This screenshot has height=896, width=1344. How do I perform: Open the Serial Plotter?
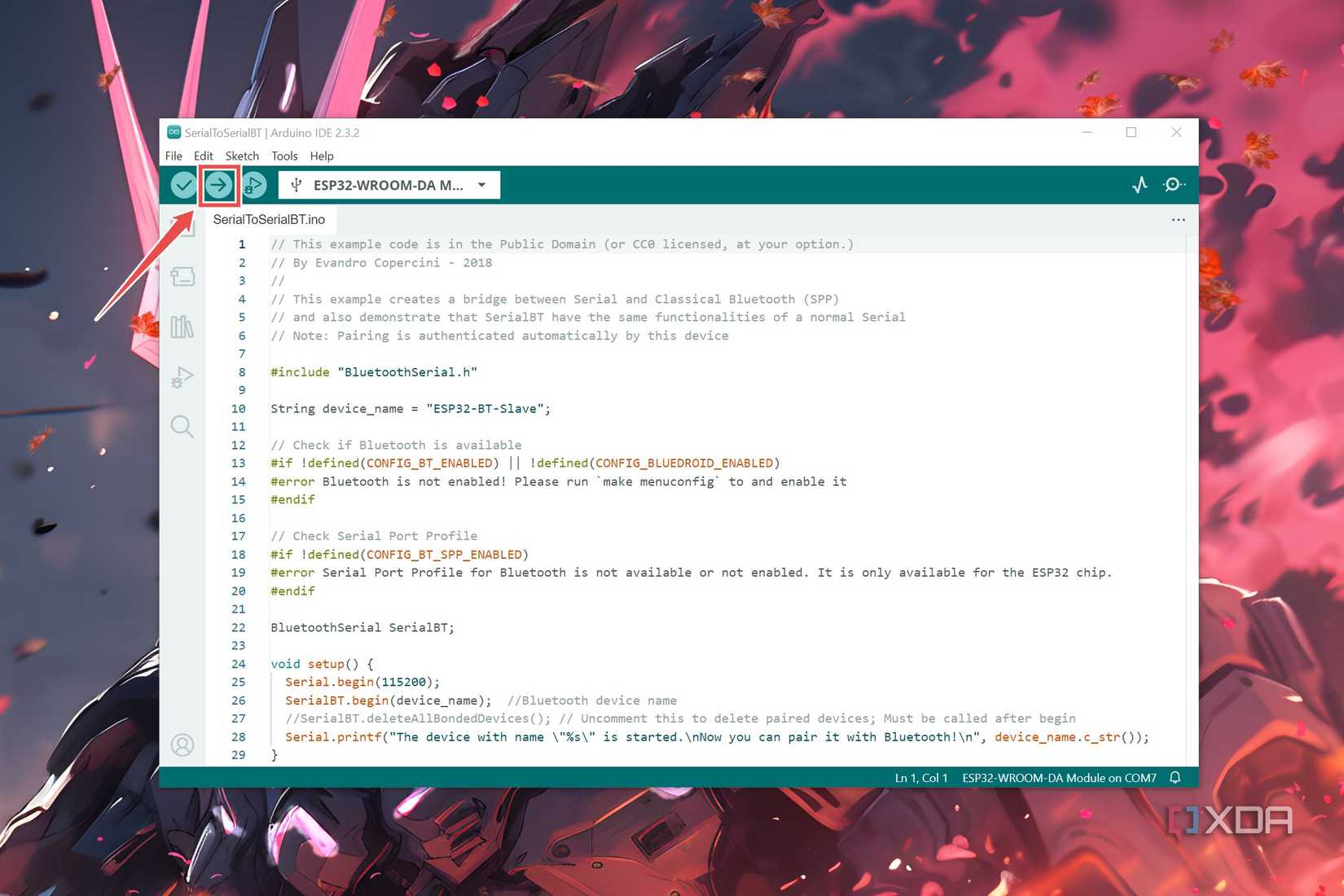tap(1140, 185)
